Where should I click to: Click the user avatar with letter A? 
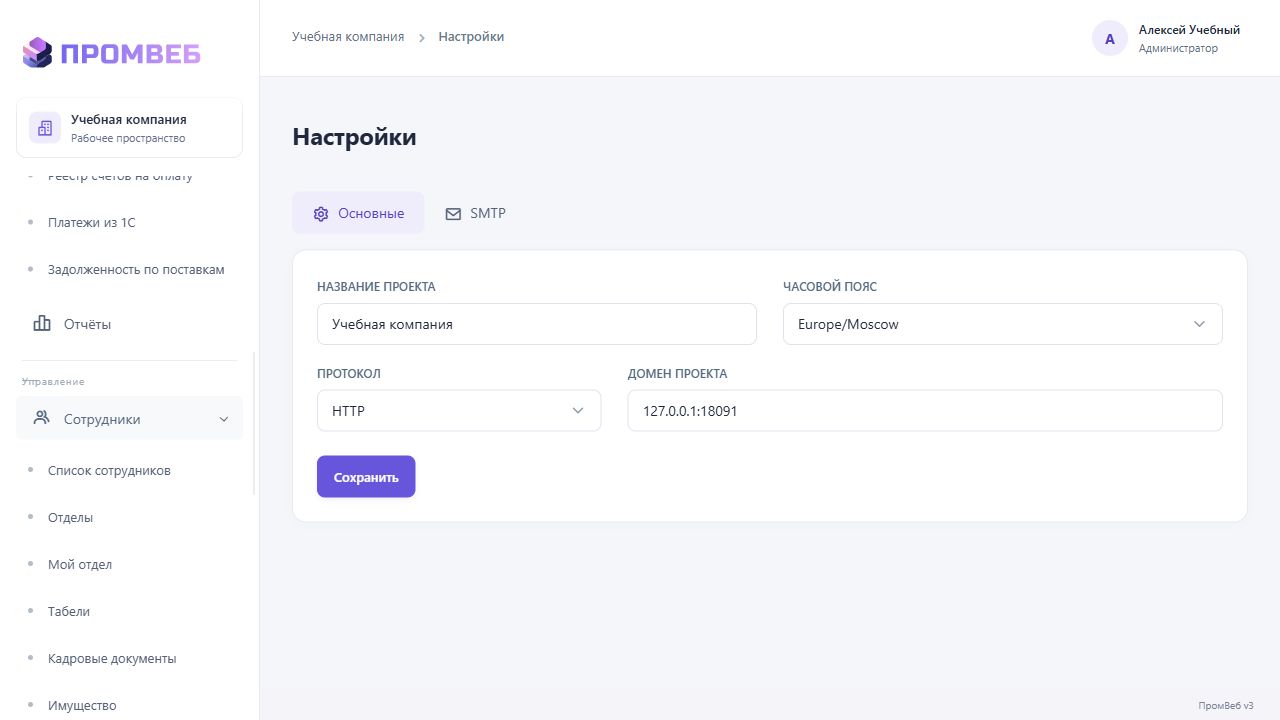click(1110, 39)
